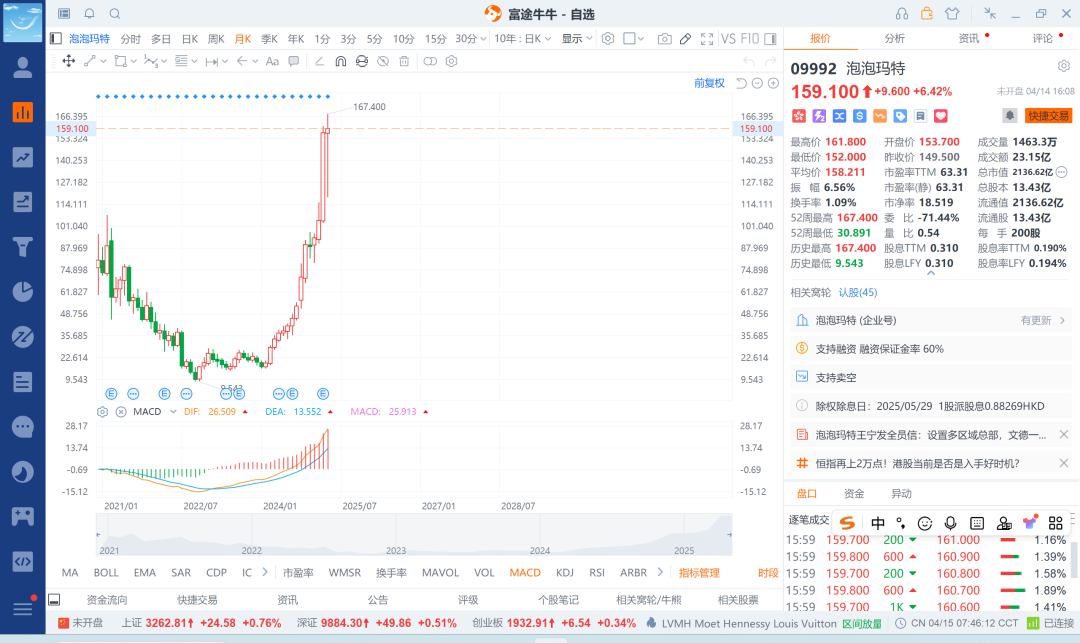Toggle the right side panel icon
Image resolution: width=1080 pixels, height=643 pixels.
tap(770, 39)
